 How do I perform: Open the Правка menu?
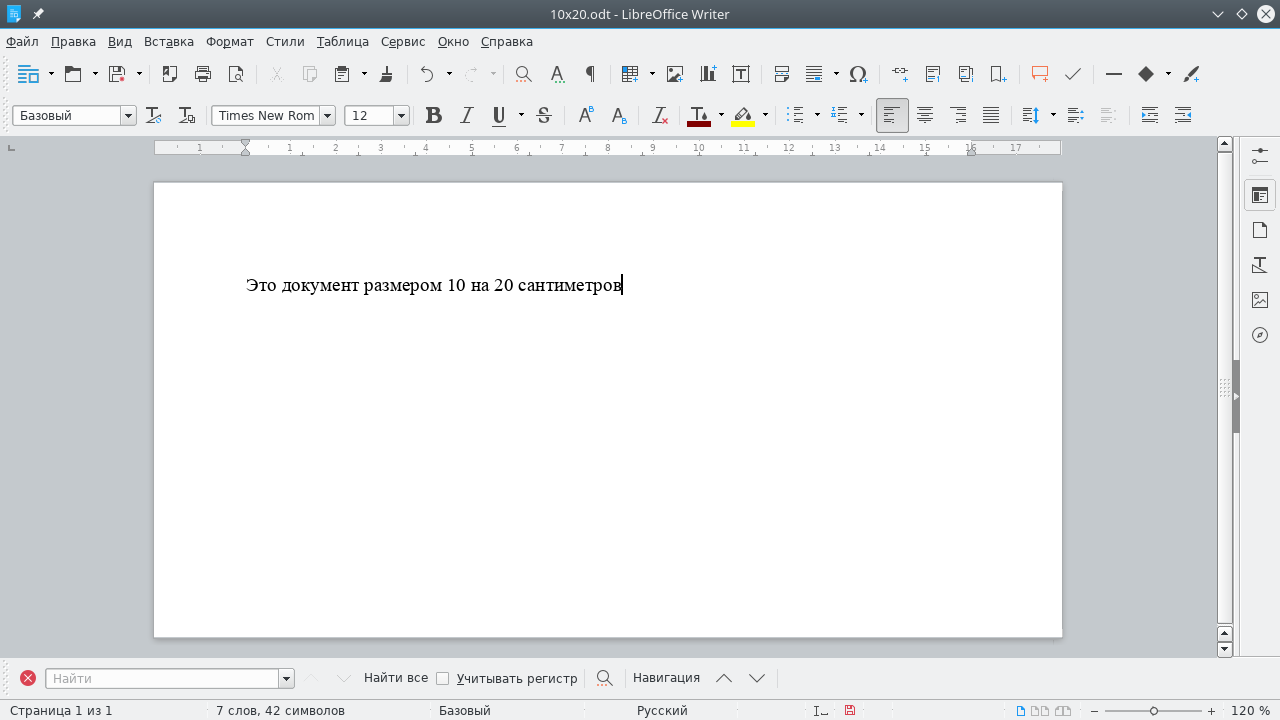coord(73,42)
